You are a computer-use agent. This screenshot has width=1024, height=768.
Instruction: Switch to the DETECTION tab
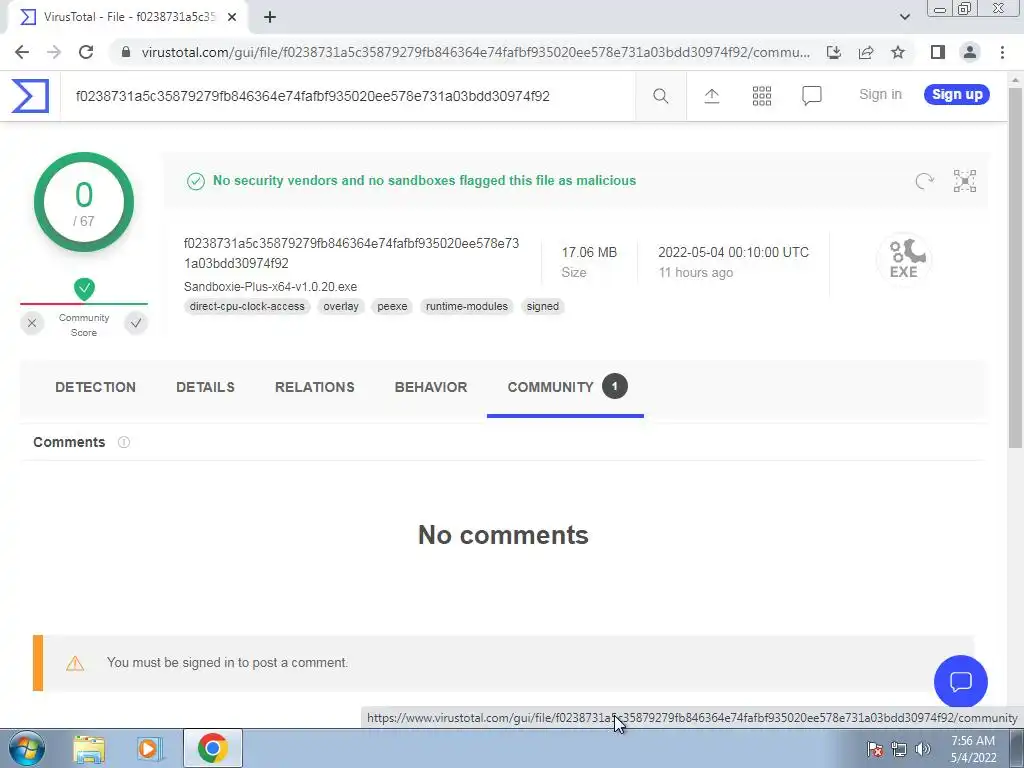[95, 387]
